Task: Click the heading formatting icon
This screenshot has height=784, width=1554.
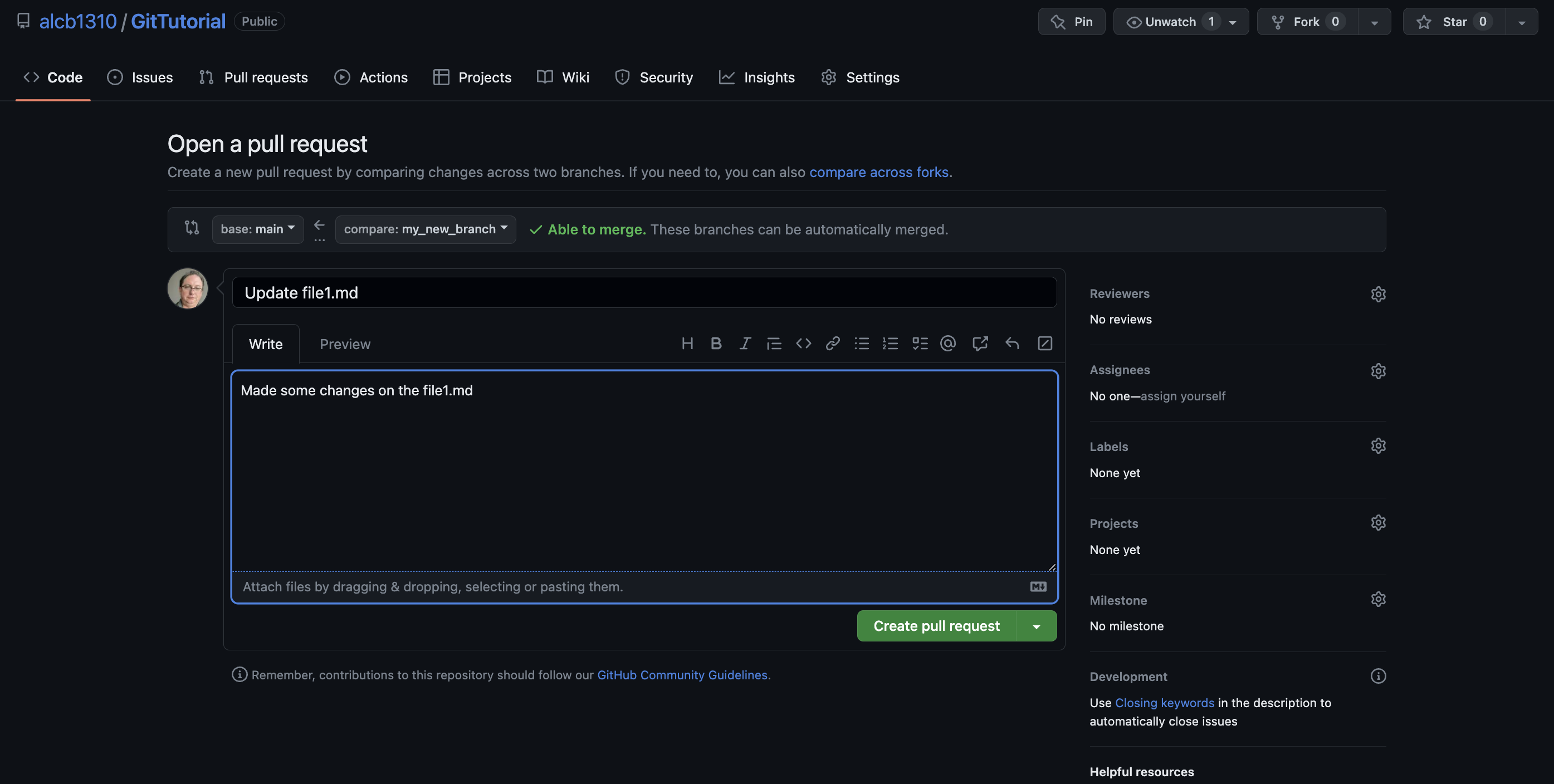Action: click(687, 344)
